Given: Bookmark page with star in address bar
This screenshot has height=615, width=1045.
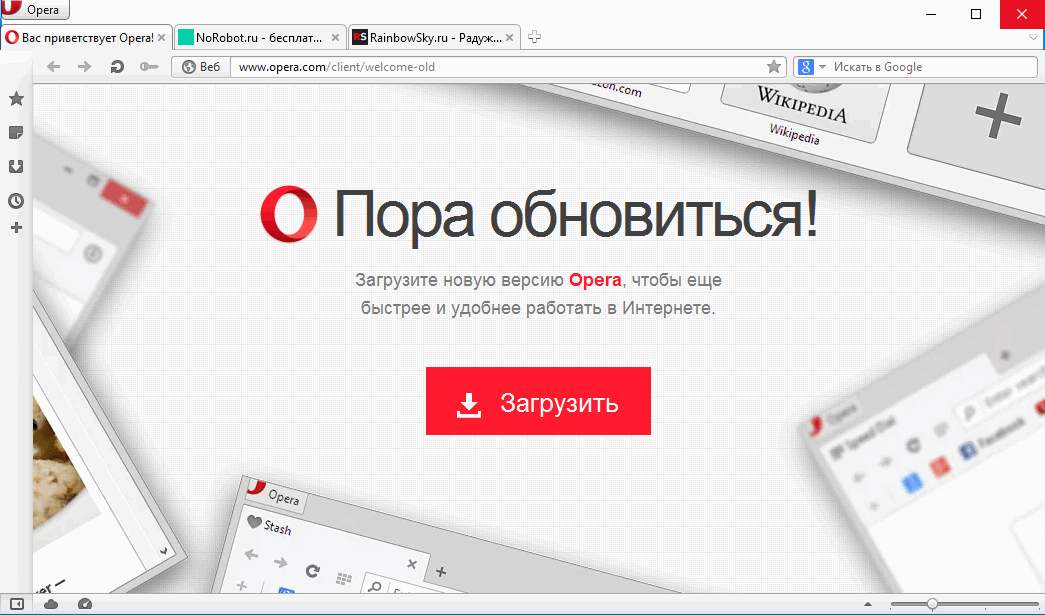Looking at the screenshot, I should 774,67.
